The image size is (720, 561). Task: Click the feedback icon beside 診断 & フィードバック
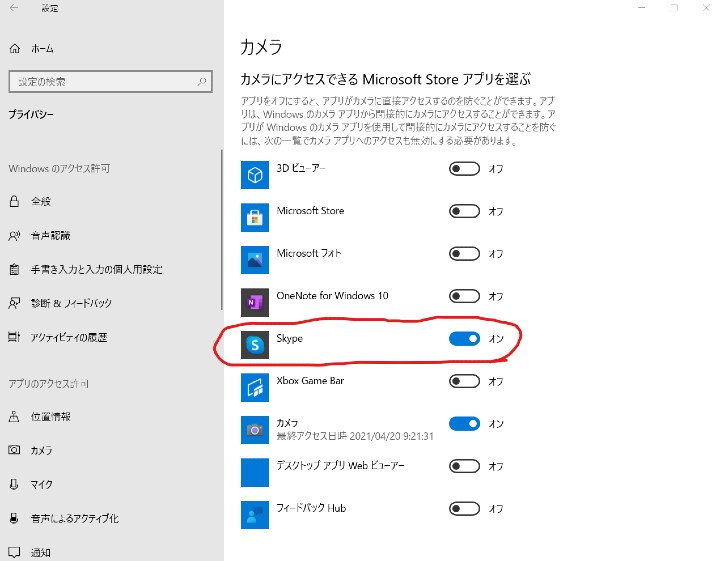tap(14, 303)
